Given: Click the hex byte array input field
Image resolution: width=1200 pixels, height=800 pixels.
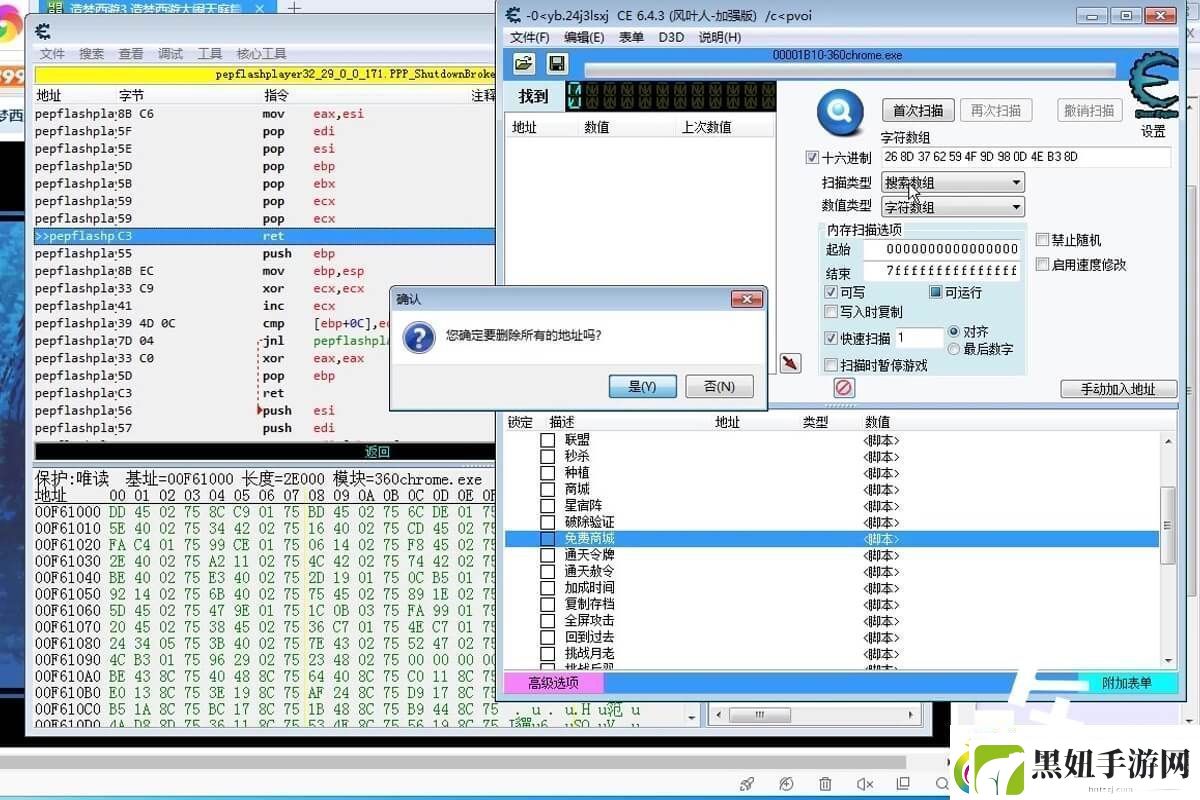Looking at the screenshot, I should (x=1025, y=157).
